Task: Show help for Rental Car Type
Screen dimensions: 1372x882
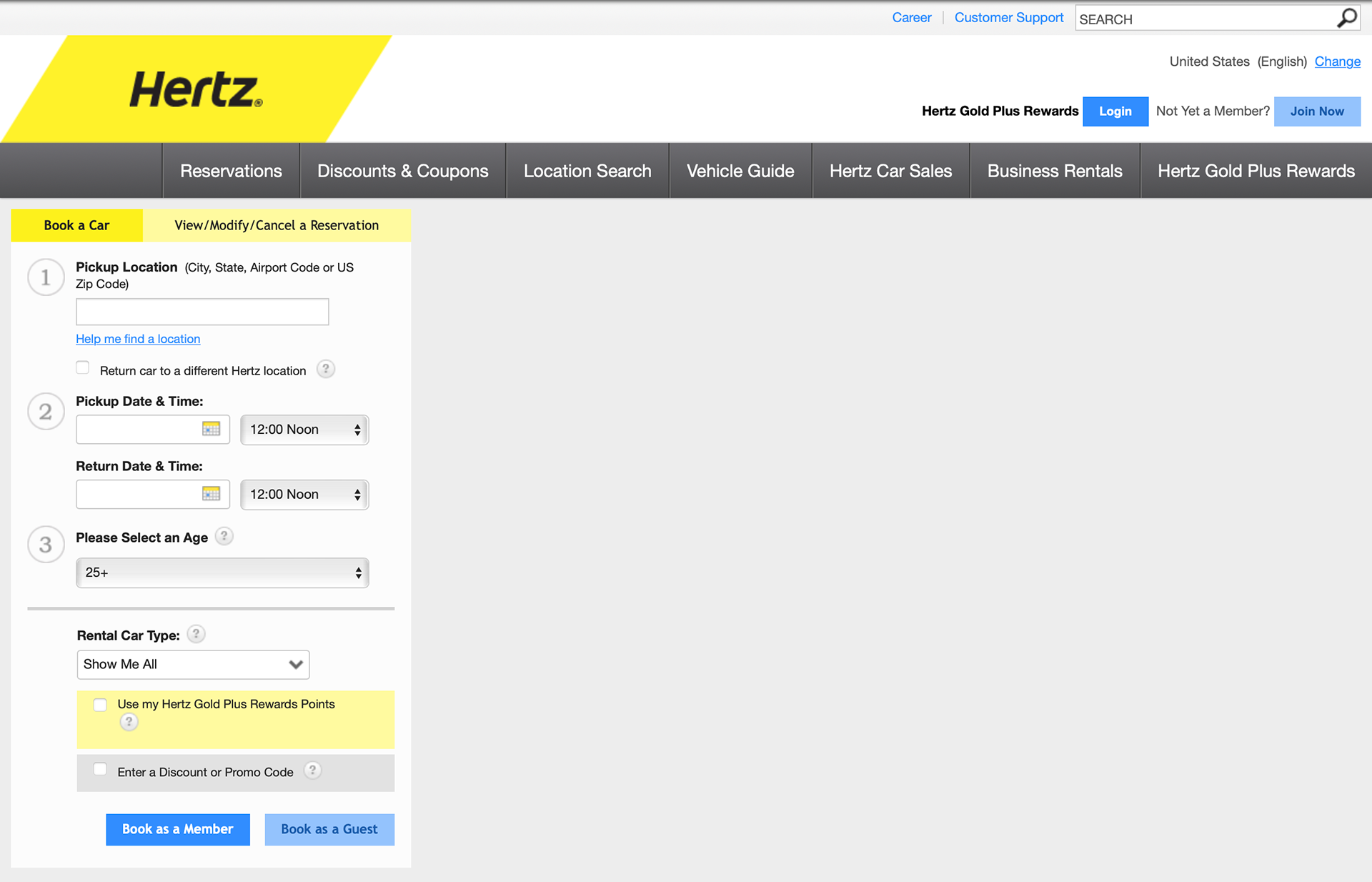Action: tap(196, 634)
